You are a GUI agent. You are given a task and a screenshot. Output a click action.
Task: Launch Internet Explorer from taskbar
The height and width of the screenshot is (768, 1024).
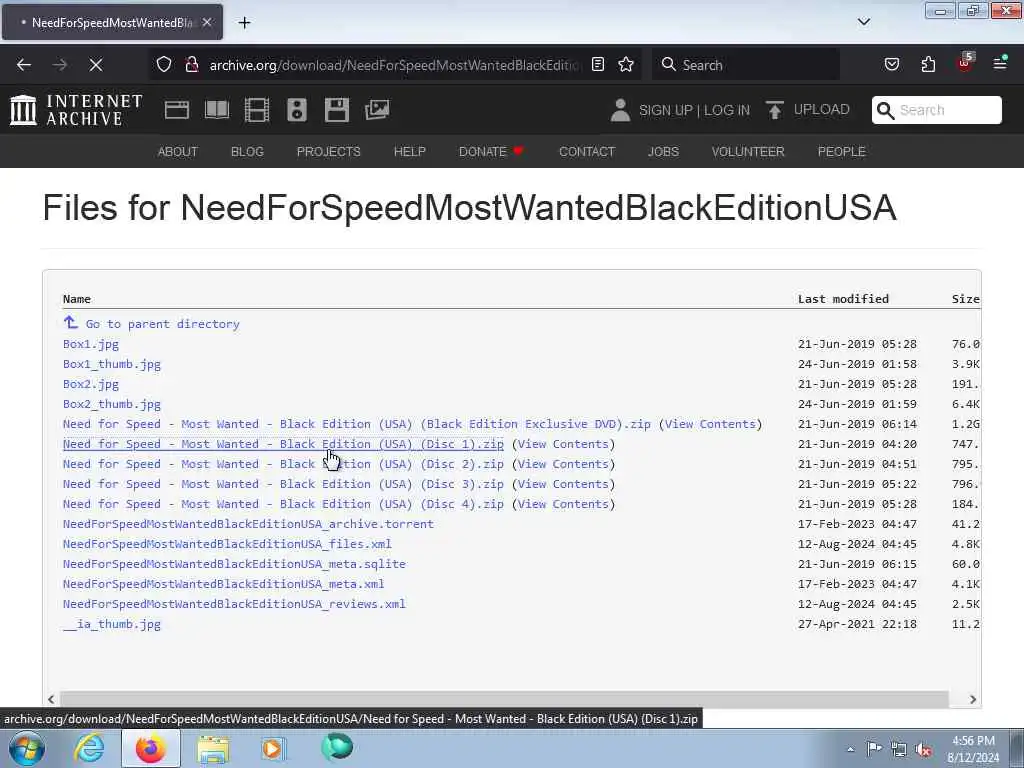pos(89,748)
